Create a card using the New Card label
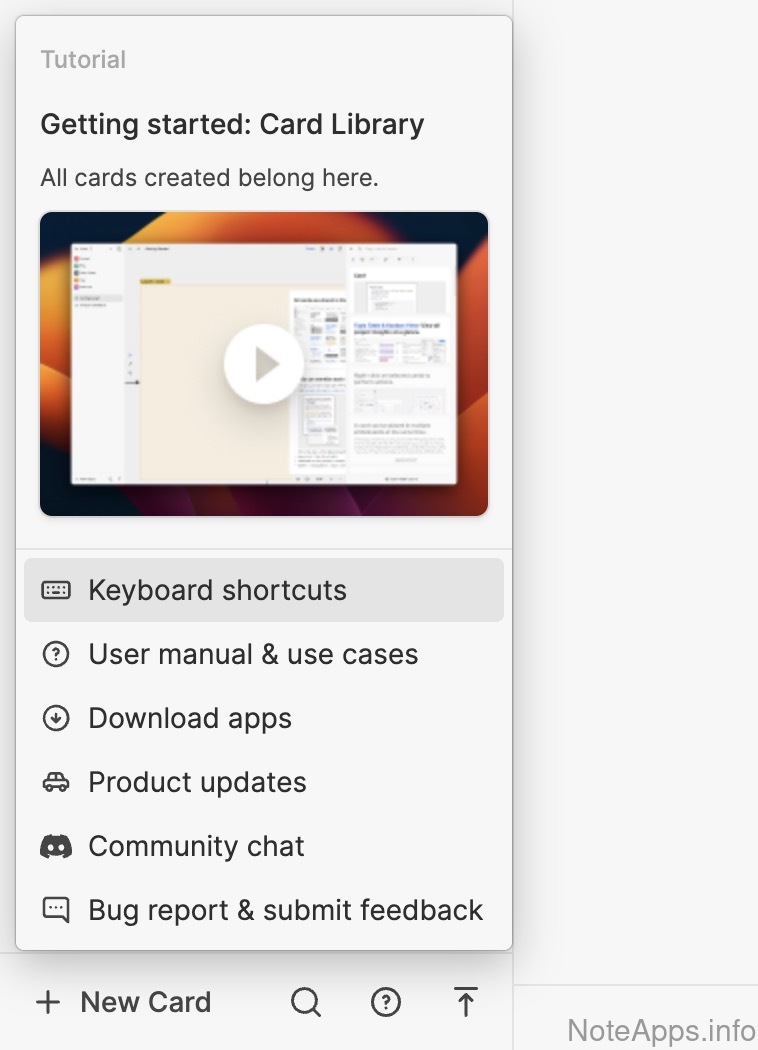 point(146,1002)
